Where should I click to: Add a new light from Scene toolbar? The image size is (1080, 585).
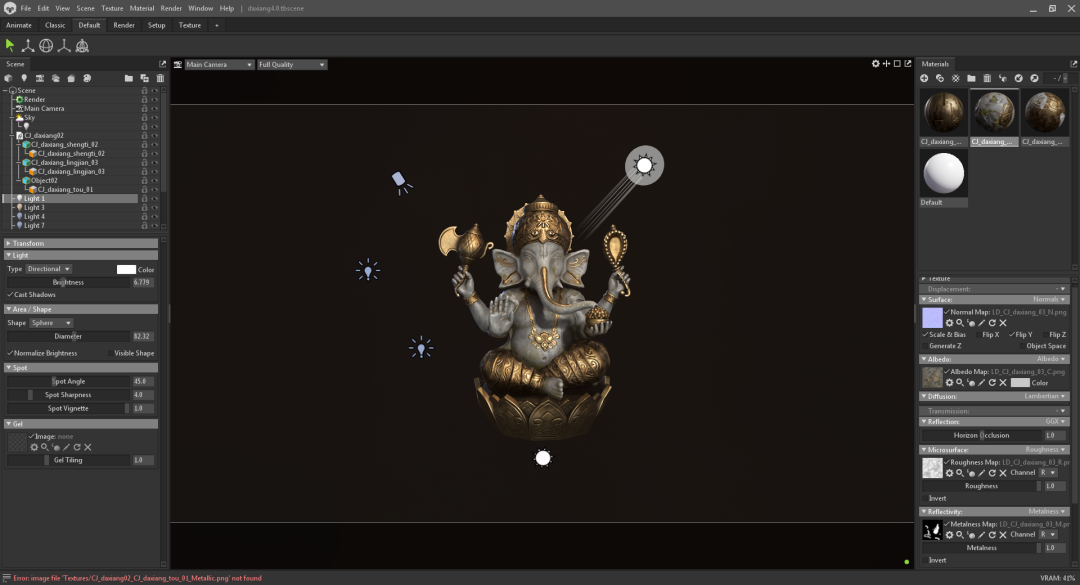[x=24, y=79]
